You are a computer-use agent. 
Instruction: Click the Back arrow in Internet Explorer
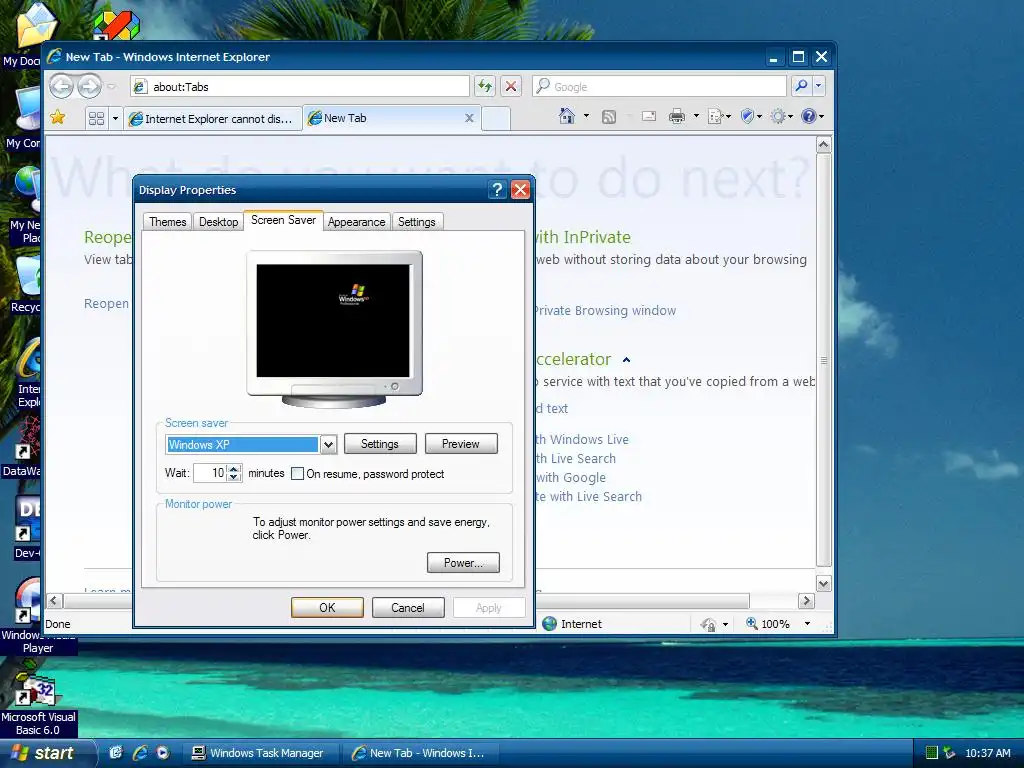(x=62, y=86)
